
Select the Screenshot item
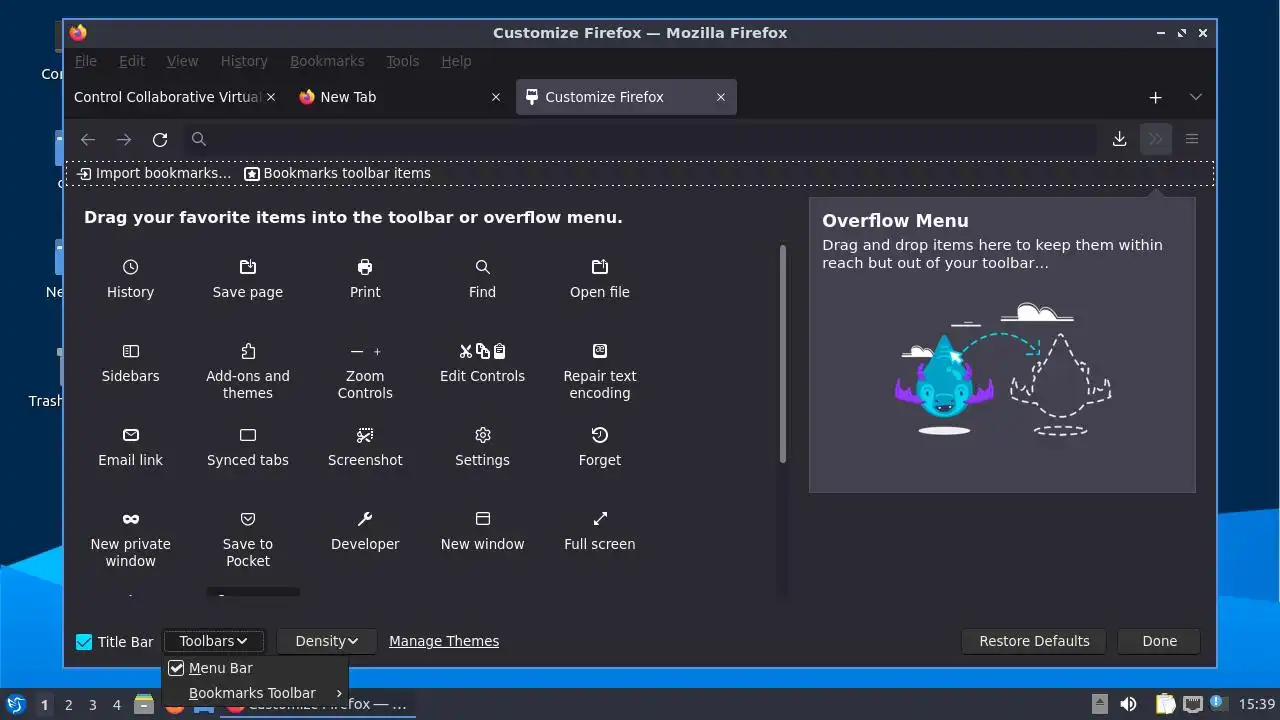tap(365, 447)
